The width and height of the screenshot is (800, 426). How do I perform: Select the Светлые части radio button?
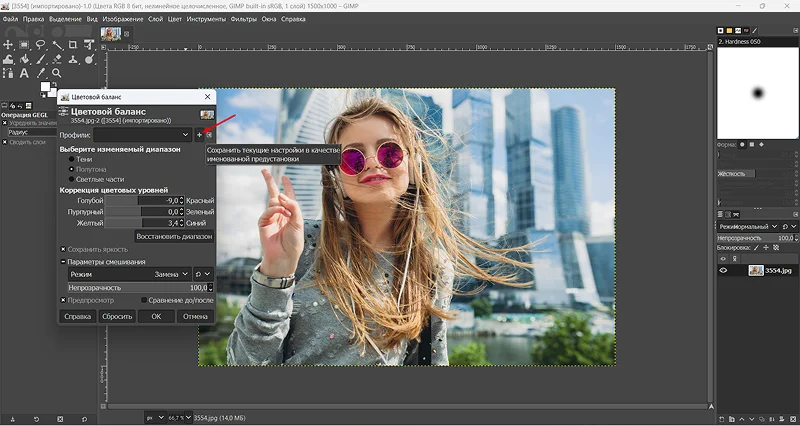point(71,179)
